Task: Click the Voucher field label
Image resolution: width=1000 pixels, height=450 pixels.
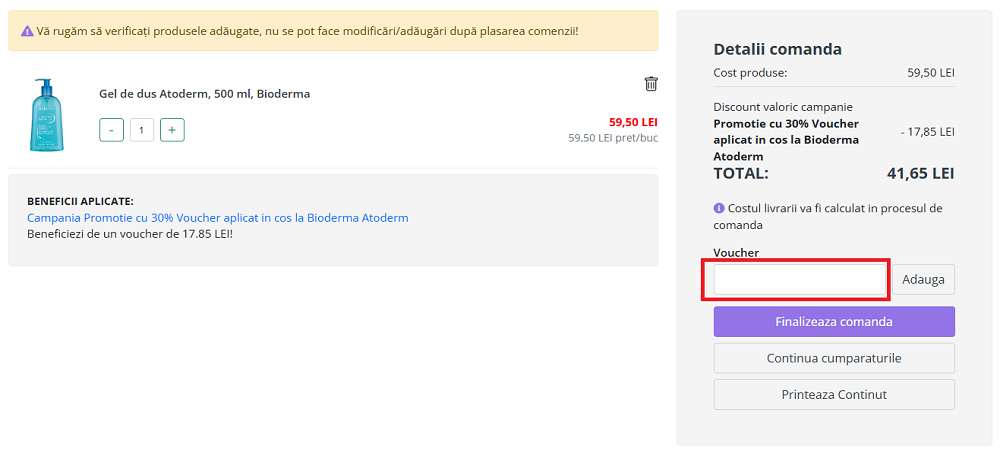Action: click(736, 253)
